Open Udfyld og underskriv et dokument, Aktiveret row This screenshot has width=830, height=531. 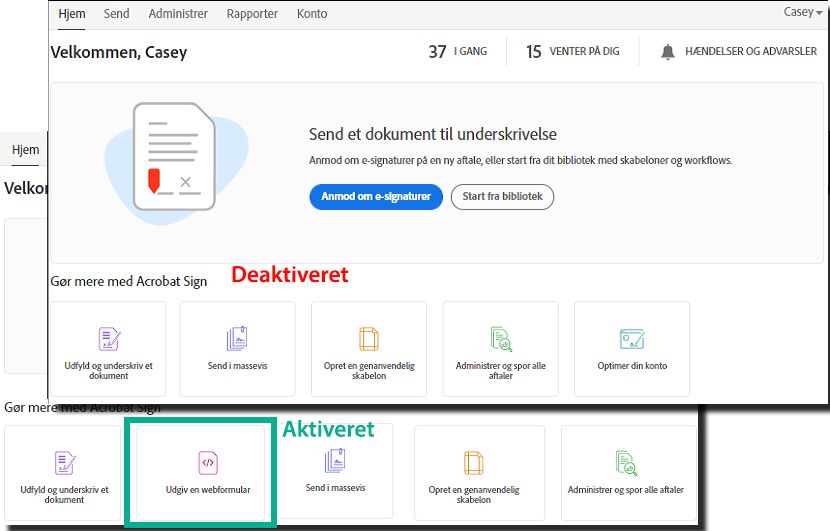click(65, 494)
